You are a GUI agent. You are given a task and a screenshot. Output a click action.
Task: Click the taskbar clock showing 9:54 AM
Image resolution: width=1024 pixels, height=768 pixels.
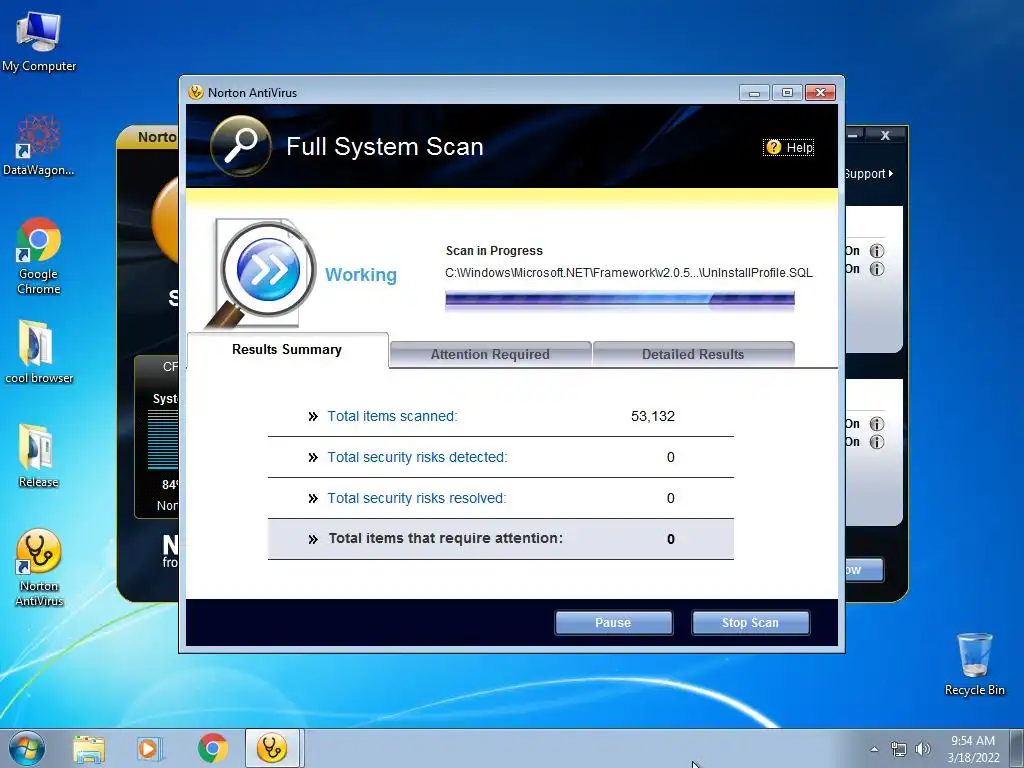(973, 749)
